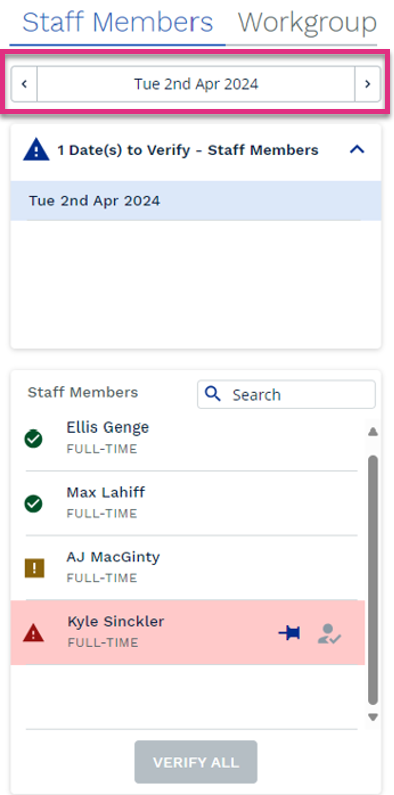Select the Staff Members tab
Screen dimensions: 394x795
point(118,22)
